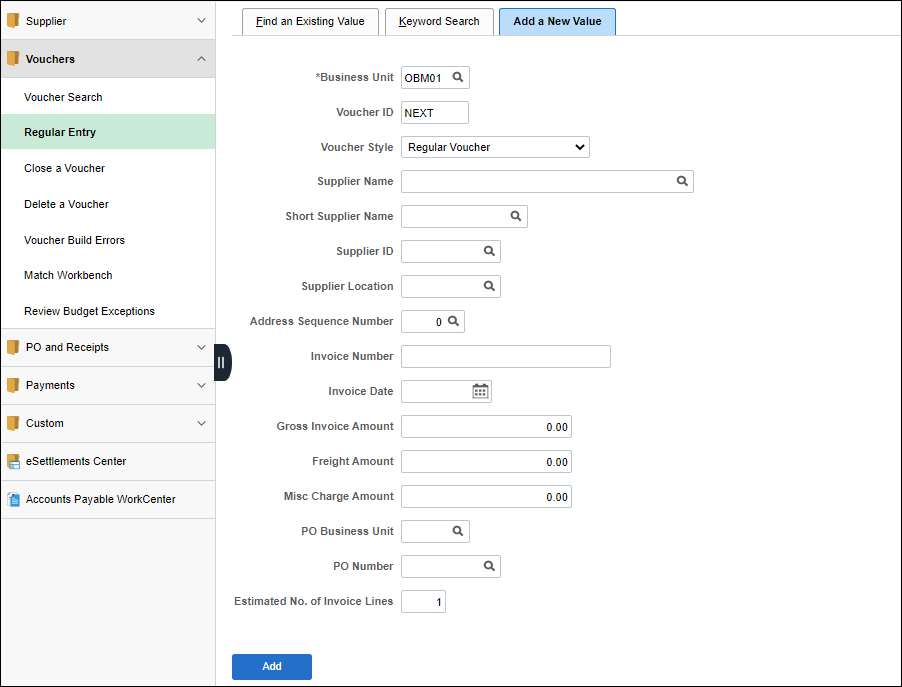
Task: Open Review Budget Exceptions page
Action: pyautogui.click(x=89, y=311)
